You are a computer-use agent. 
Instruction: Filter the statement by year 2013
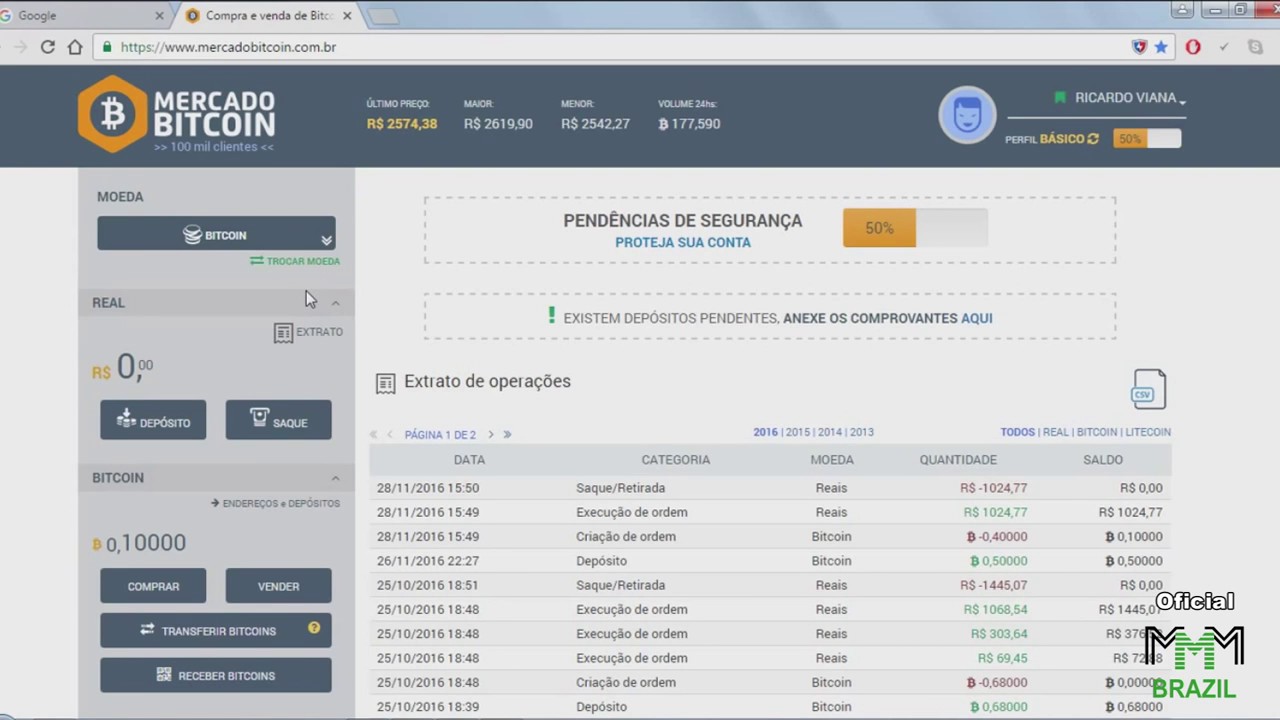point(862,432)
